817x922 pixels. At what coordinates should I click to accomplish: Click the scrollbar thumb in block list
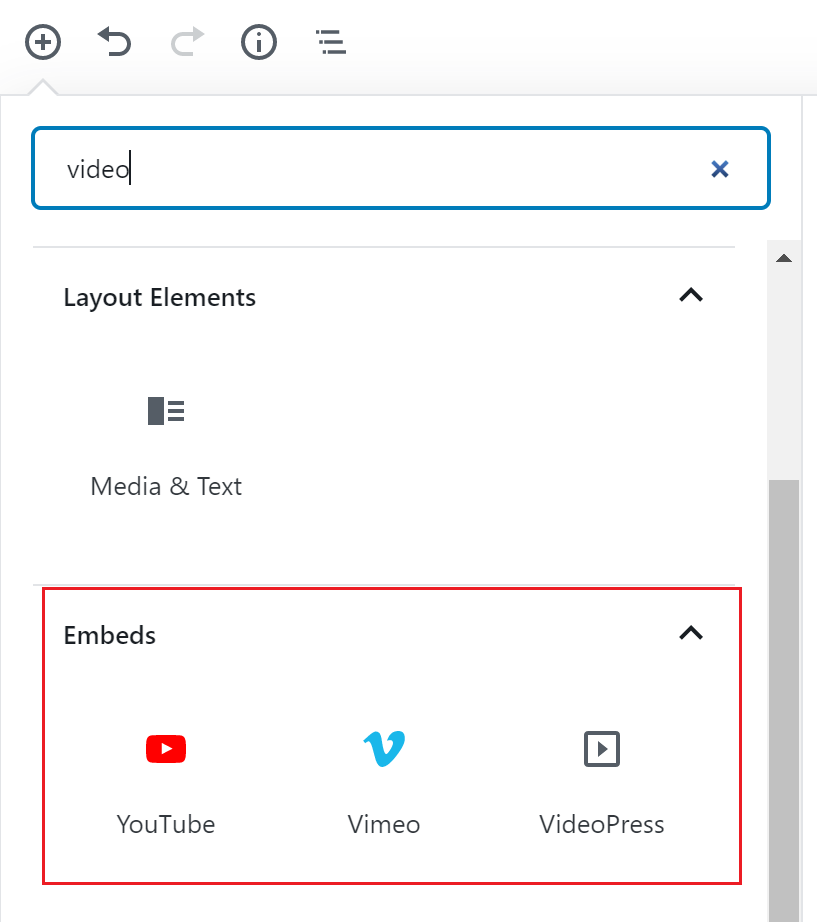point(784,700)
